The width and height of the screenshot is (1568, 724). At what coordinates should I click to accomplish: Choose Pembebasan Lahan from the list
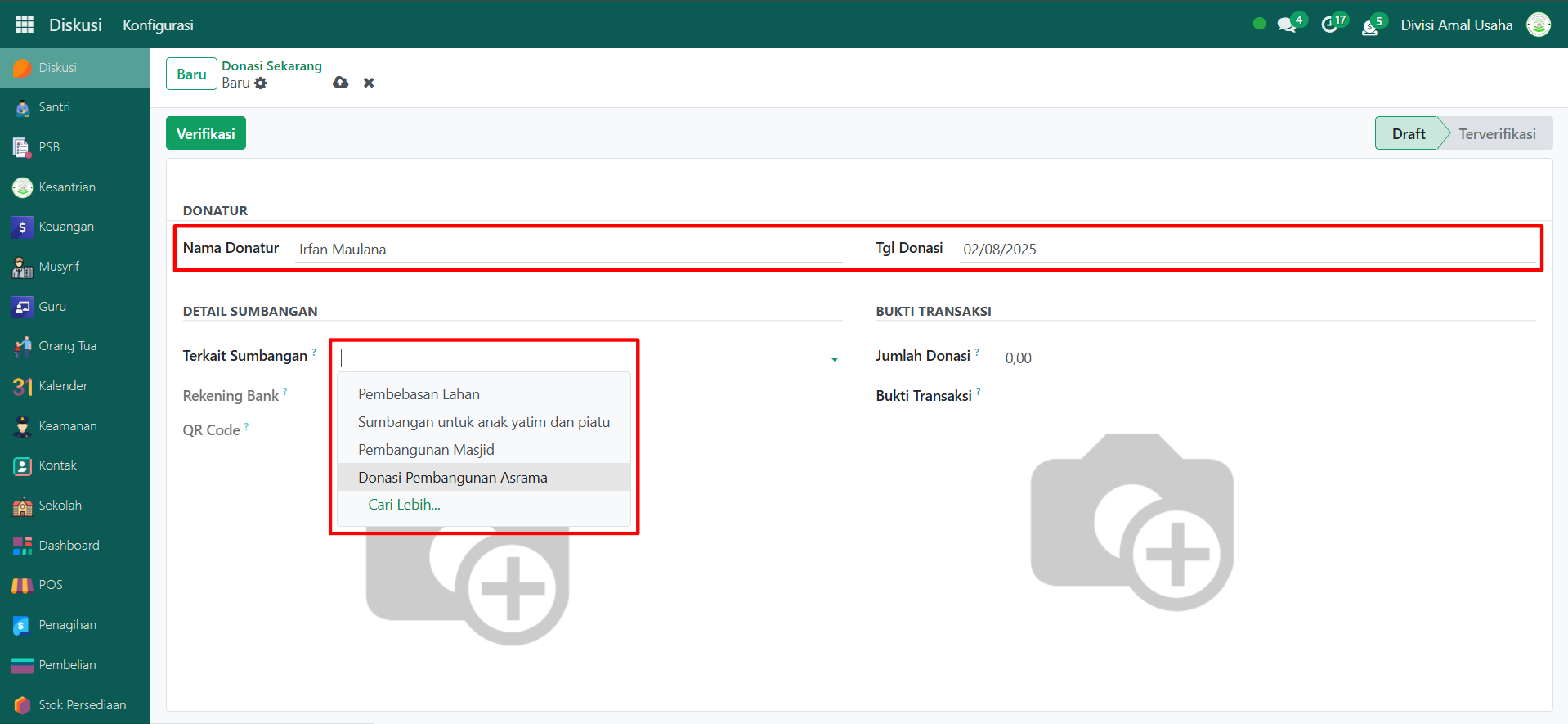point(419,394)
